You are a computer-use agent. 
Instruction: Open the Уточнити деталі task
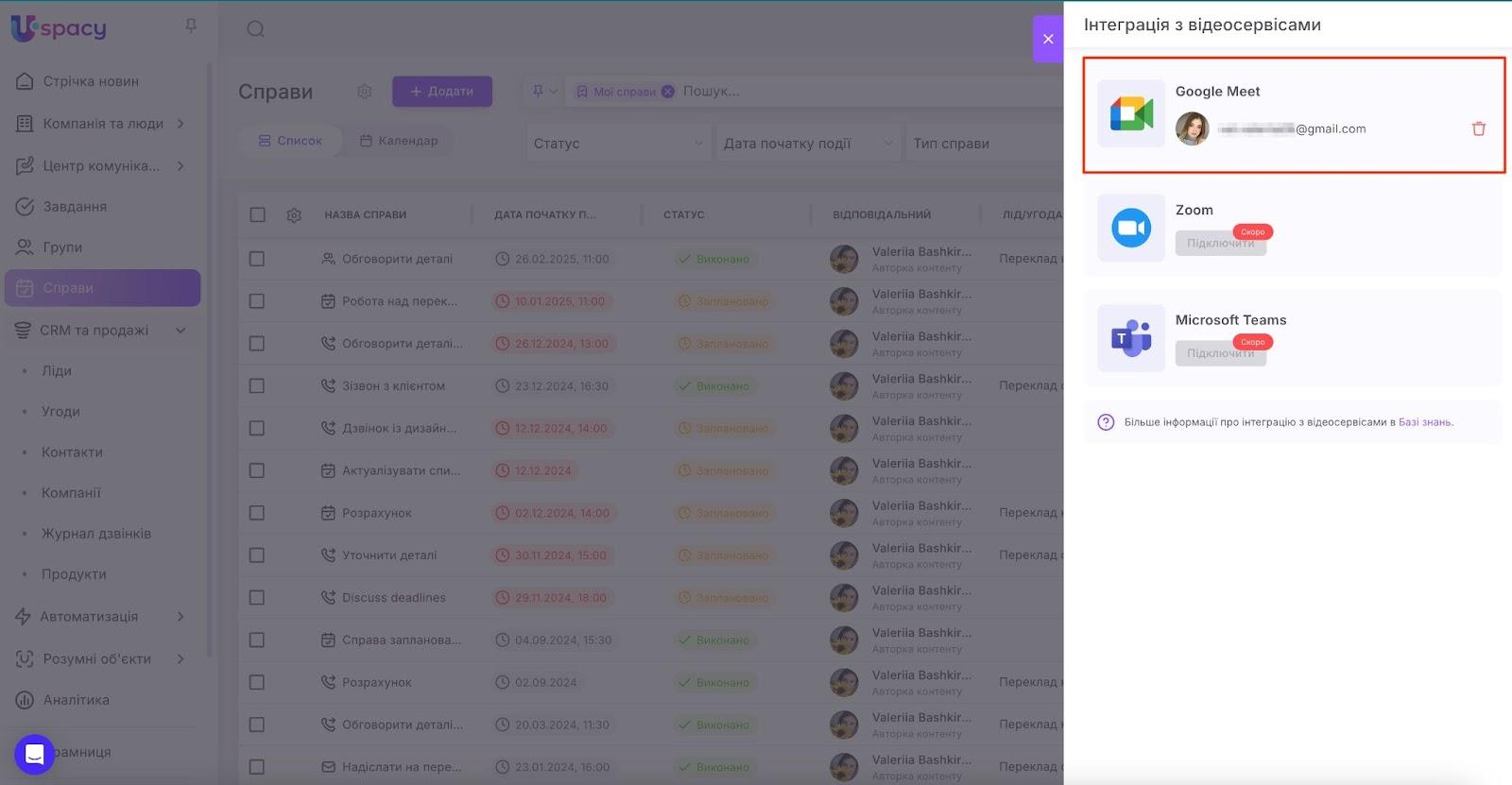[389, 555]
